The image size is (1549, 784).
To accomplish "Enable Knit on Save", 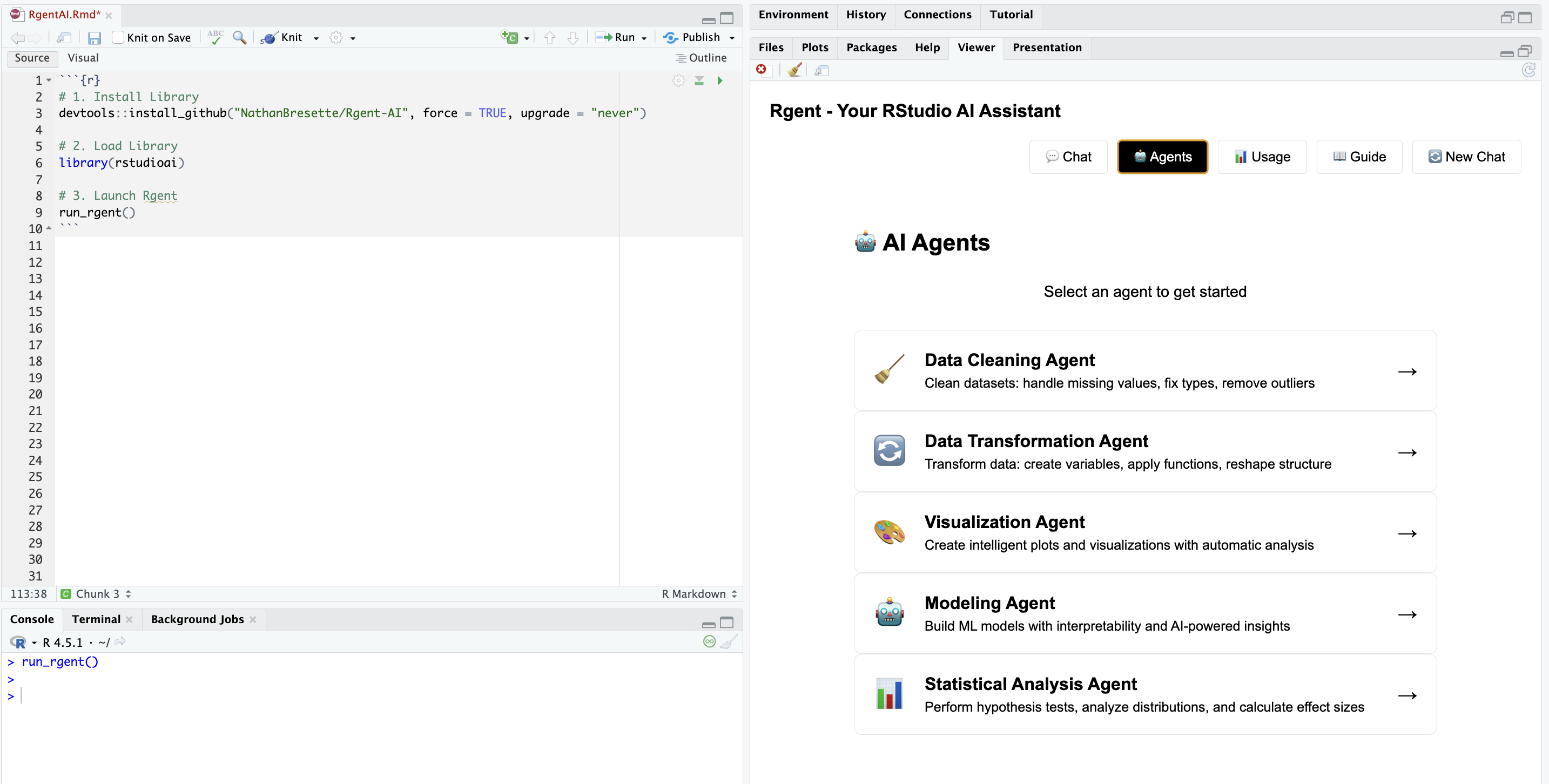I will [118, 37].
